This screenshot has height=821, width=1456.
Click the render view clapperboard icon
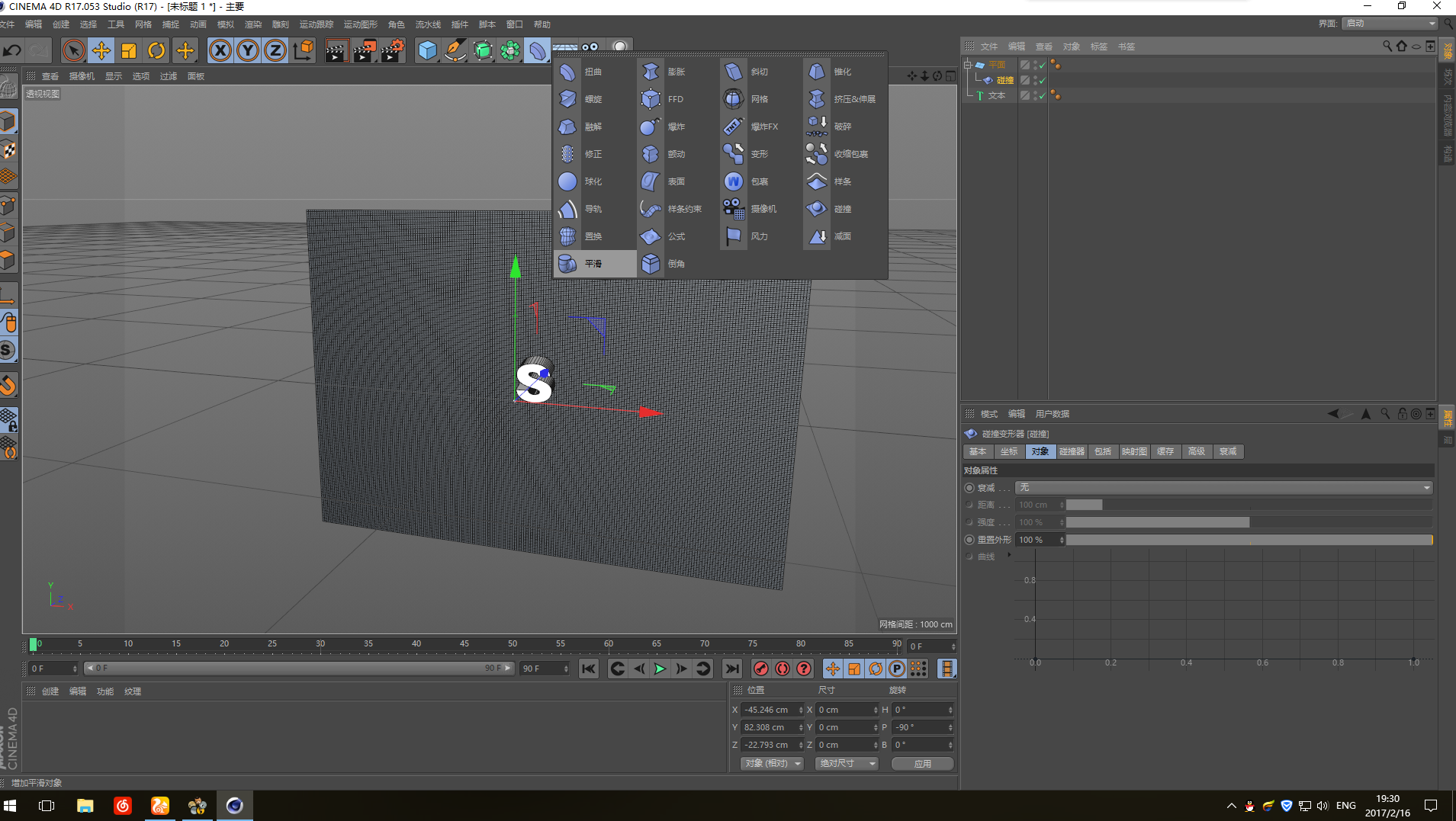tap(336, 51)
